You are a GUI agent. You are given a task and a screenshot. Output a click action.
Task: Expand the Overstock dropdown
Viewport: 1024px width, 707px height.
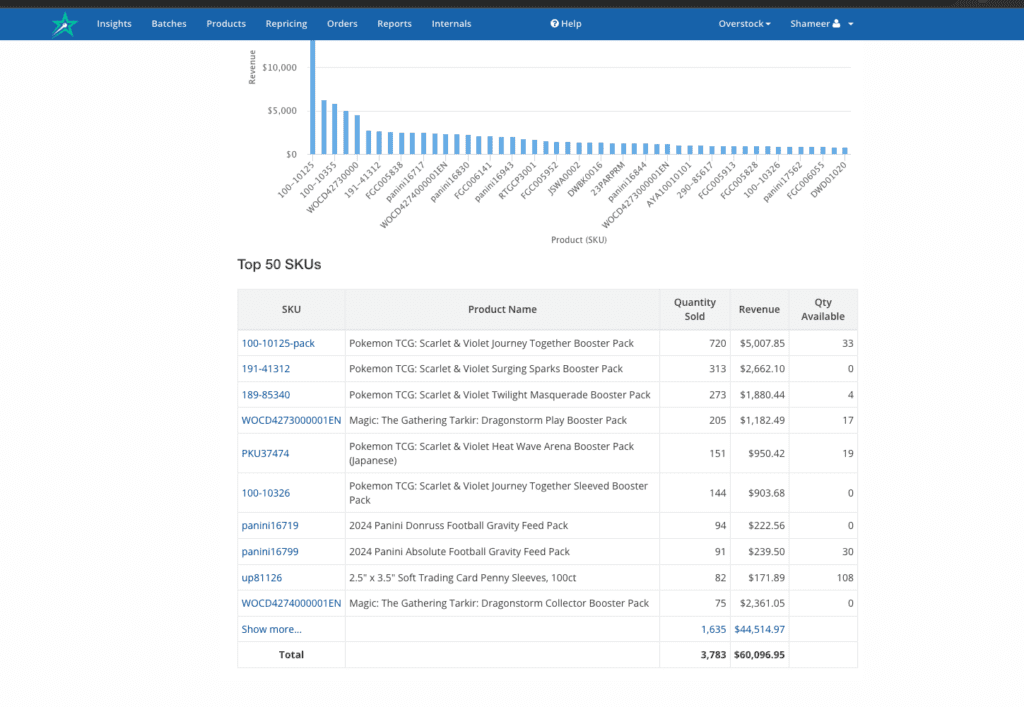tap(744, 24)
